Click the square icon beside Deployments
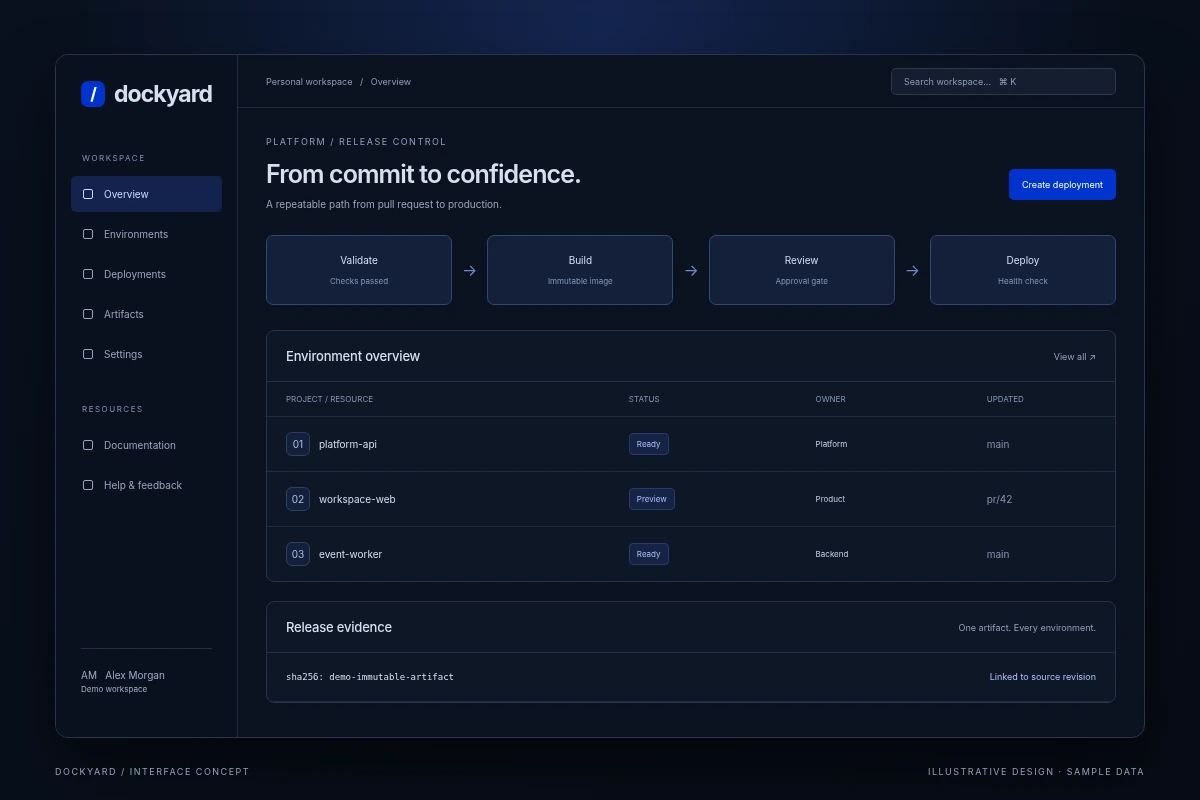 pyautogui.click(x=88, y=274)
